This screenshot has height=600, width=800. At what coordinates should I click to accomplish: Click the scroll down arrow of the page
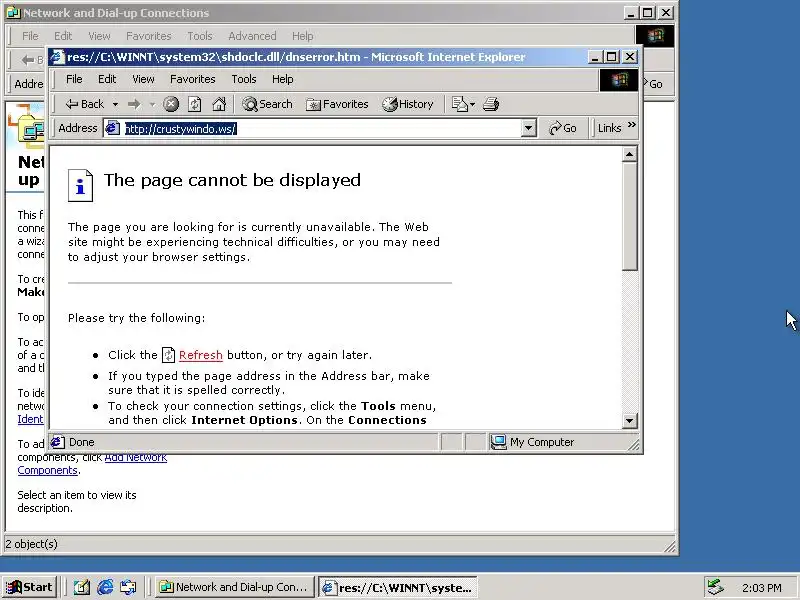pos(630,421)
